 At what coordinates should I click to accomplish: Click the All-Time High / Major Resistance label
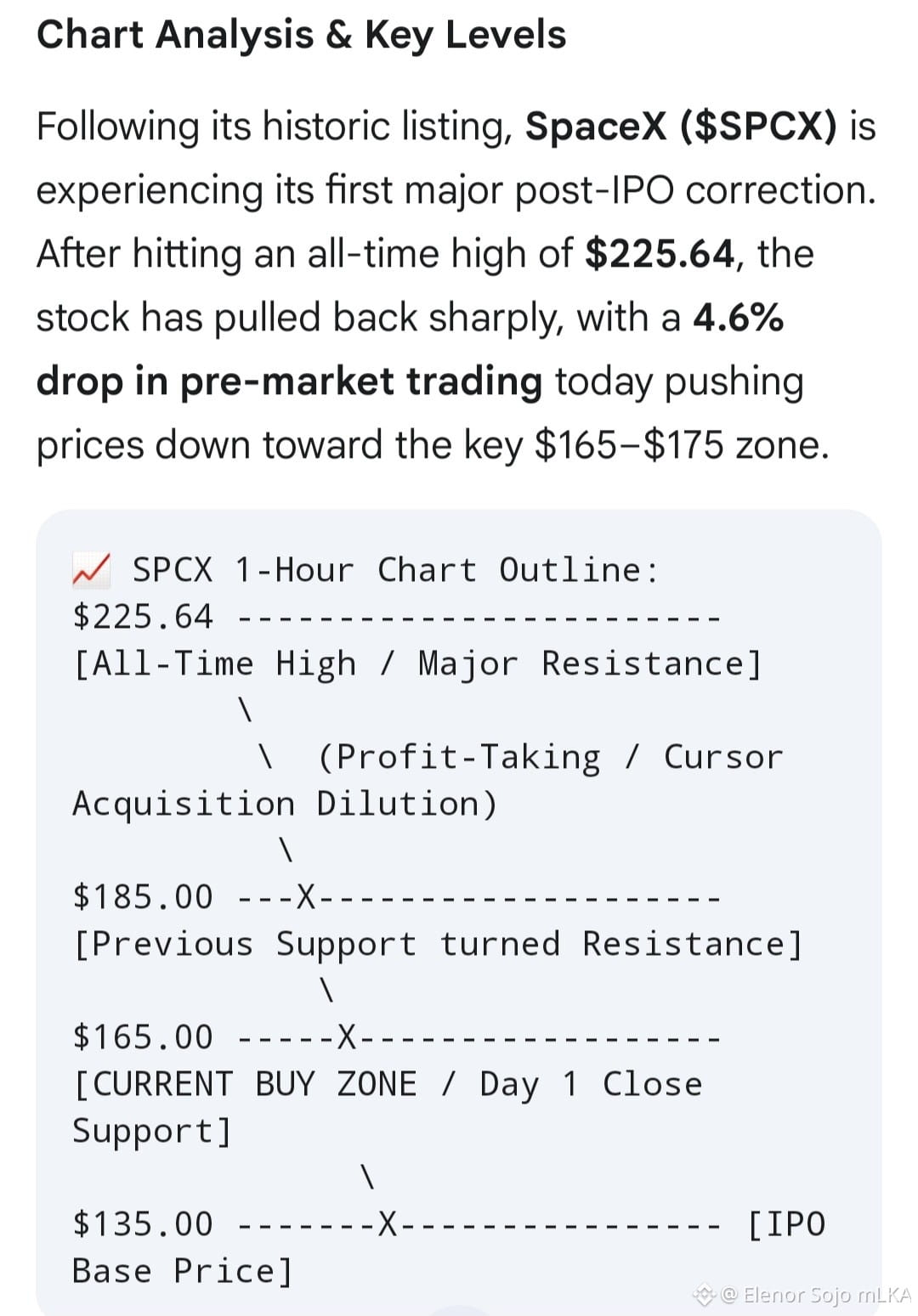tap(417, 664)
